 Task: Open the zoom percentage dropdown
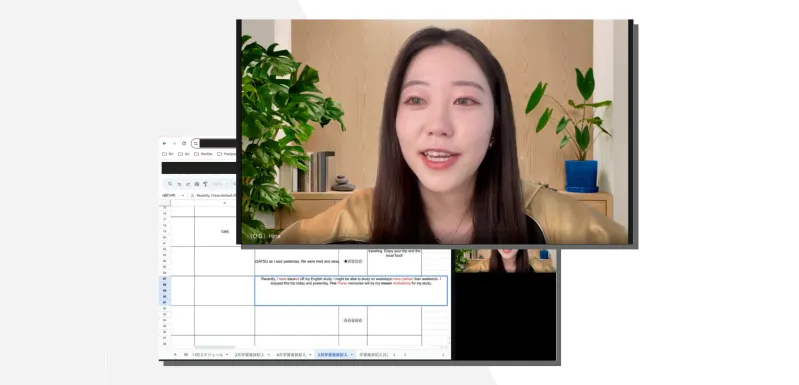[220, 184]
